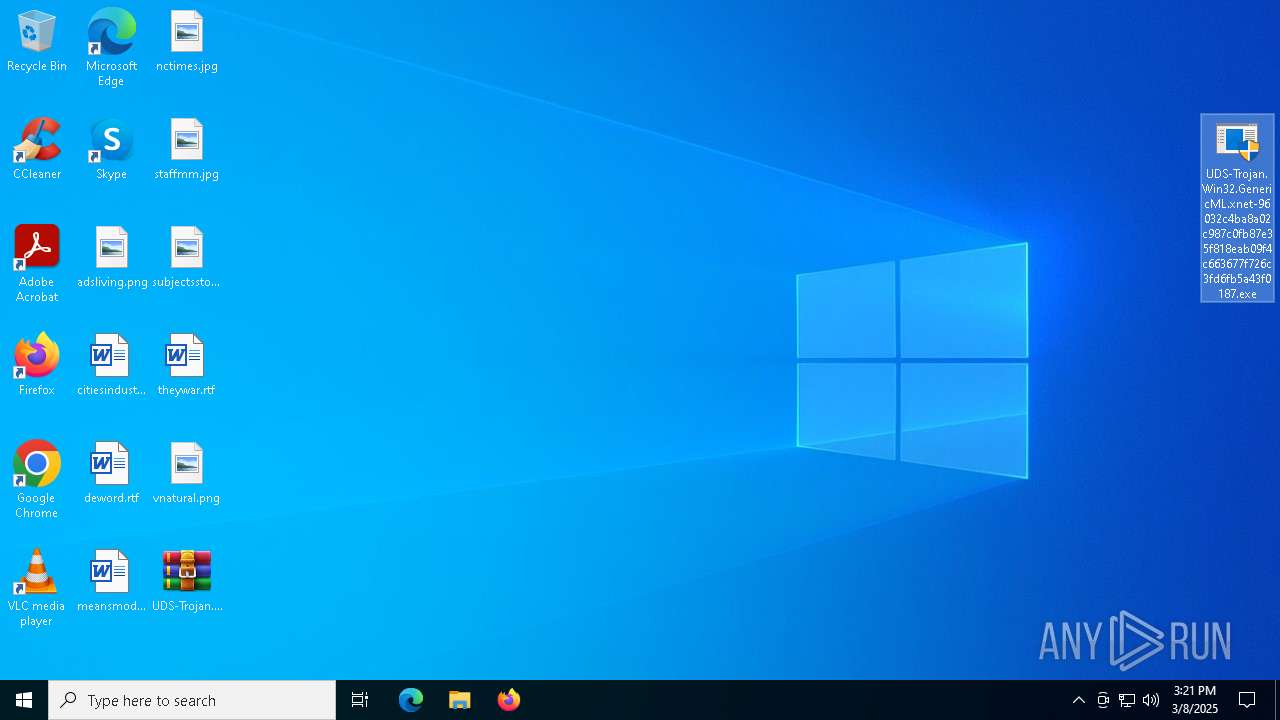Viewport: 1280px width, 720px height.
Task: Open the Windows Start menu
Action: 24,700
